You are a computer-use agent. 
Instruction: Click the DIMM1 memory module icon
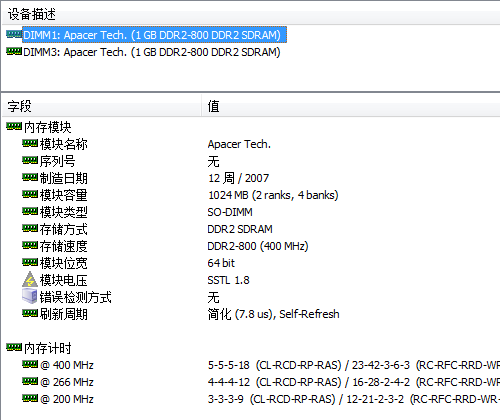(14, 34)
